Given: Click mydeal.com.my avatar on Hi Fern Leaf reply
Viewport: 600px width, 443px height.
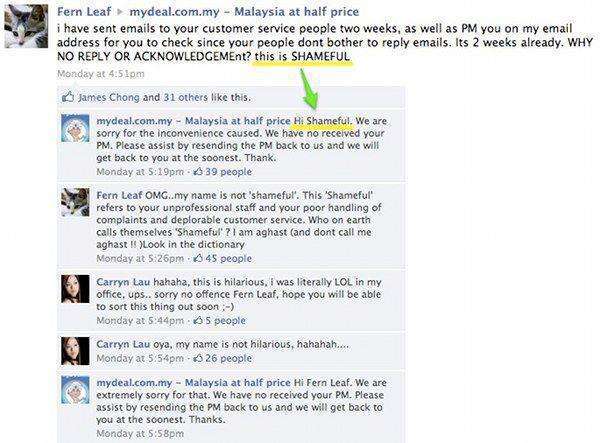Looking at the screenshot, I should (75, 390).
